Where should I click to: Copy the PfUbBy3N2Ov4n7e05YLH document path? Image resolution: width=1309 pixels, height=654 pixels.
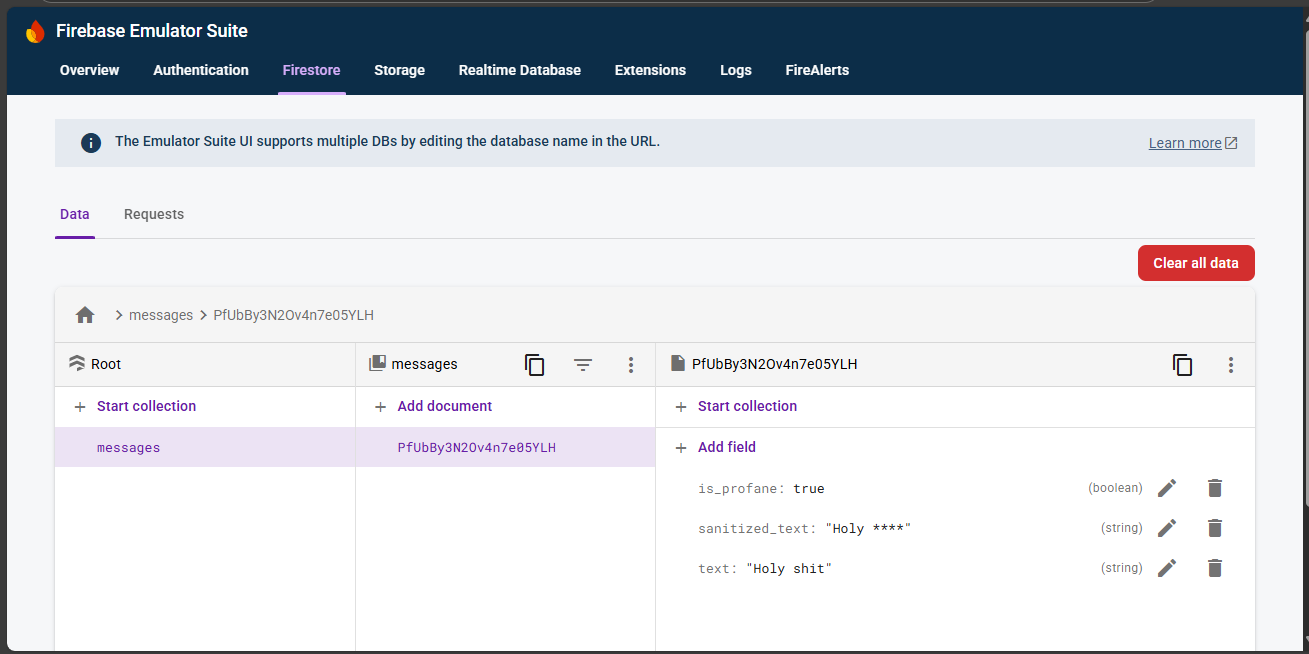pyautogui.click(x=1183, y=365)
